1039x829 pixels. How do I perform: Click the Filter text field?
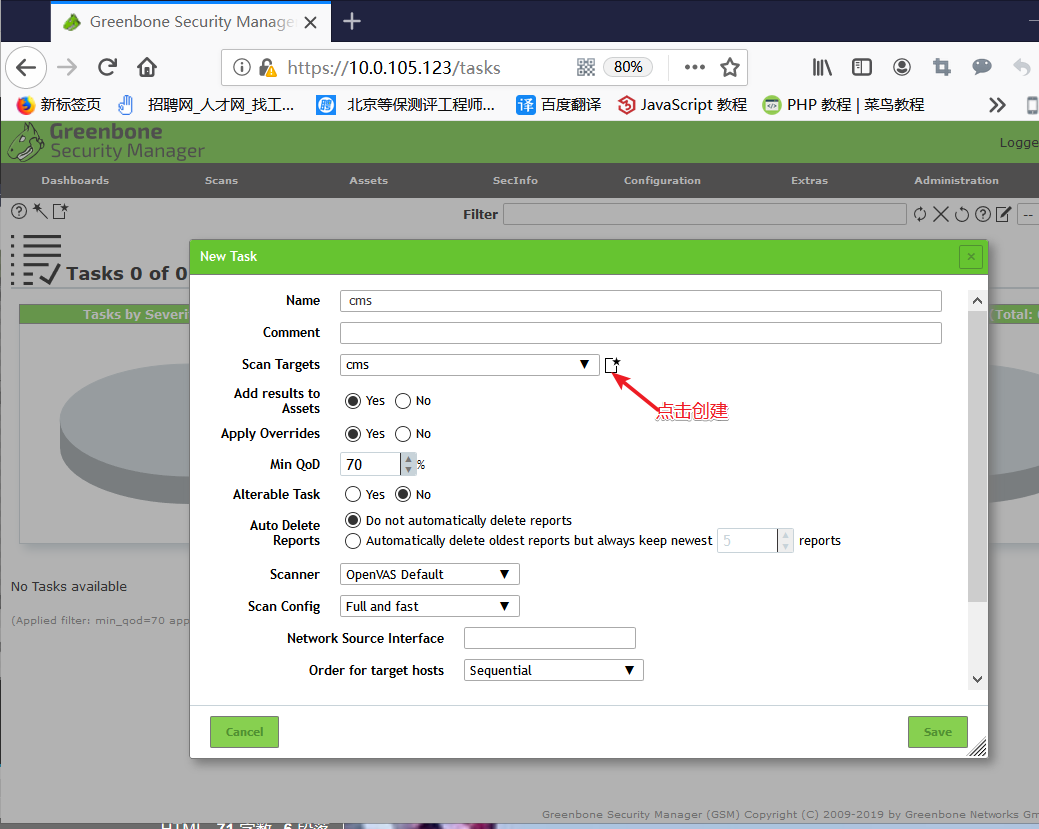[x=704, y=214]
